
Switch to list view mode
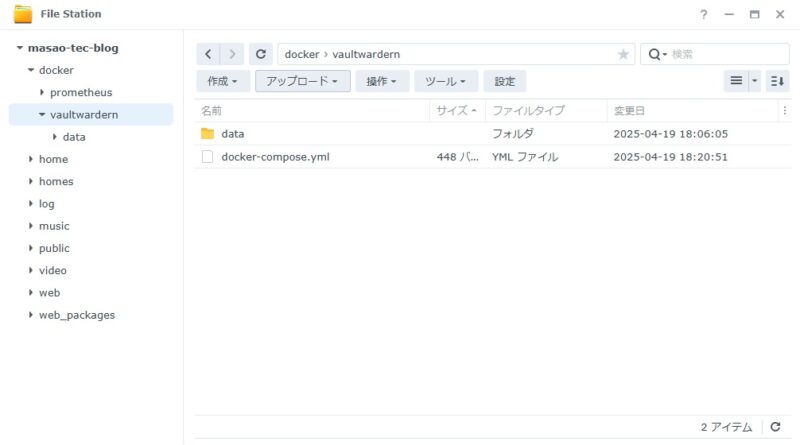(736, 81)
